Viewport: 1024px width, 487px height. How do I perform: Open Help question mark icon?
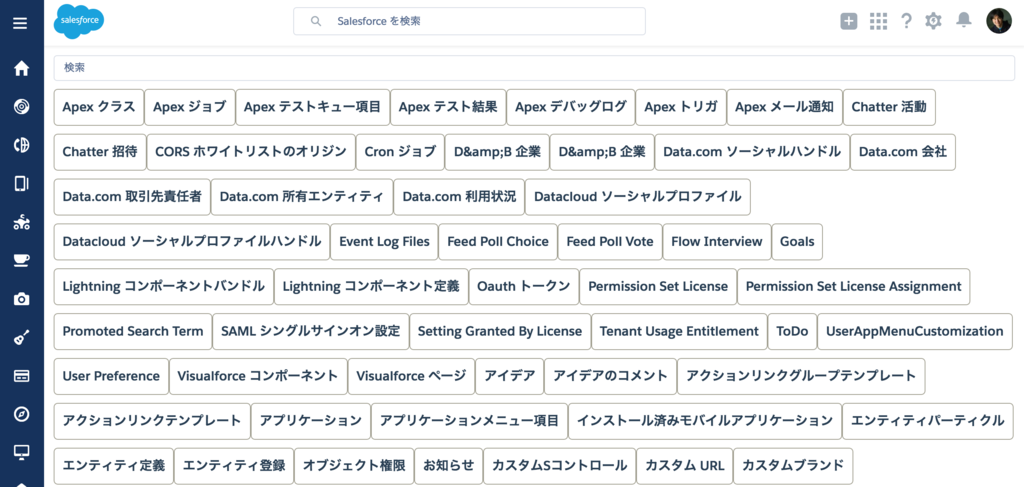pos(906,21)
